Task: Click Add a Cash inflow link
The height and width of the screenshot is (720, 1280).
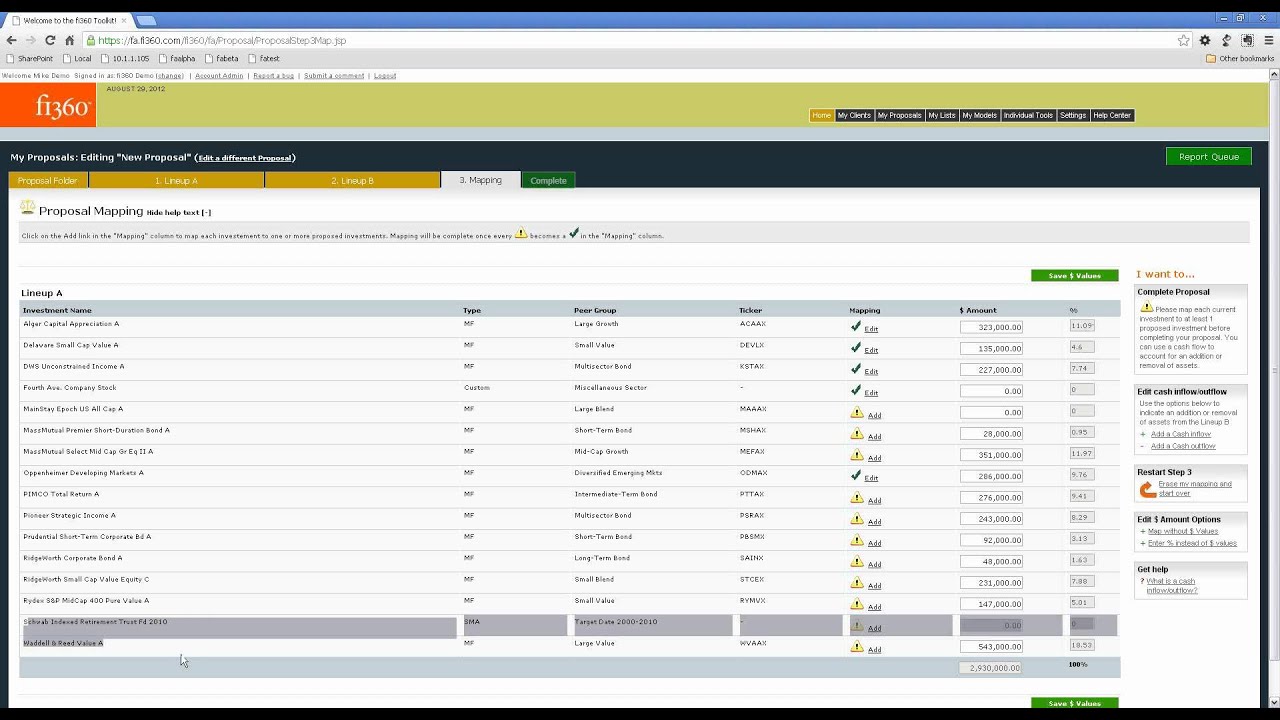Action: (x=1181, y=434)
